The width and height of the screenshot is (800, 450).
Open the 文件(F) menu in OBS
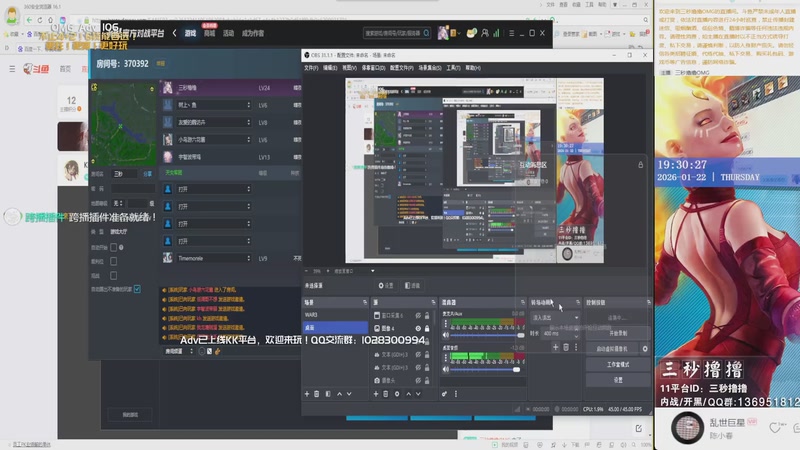pos(311,68)
